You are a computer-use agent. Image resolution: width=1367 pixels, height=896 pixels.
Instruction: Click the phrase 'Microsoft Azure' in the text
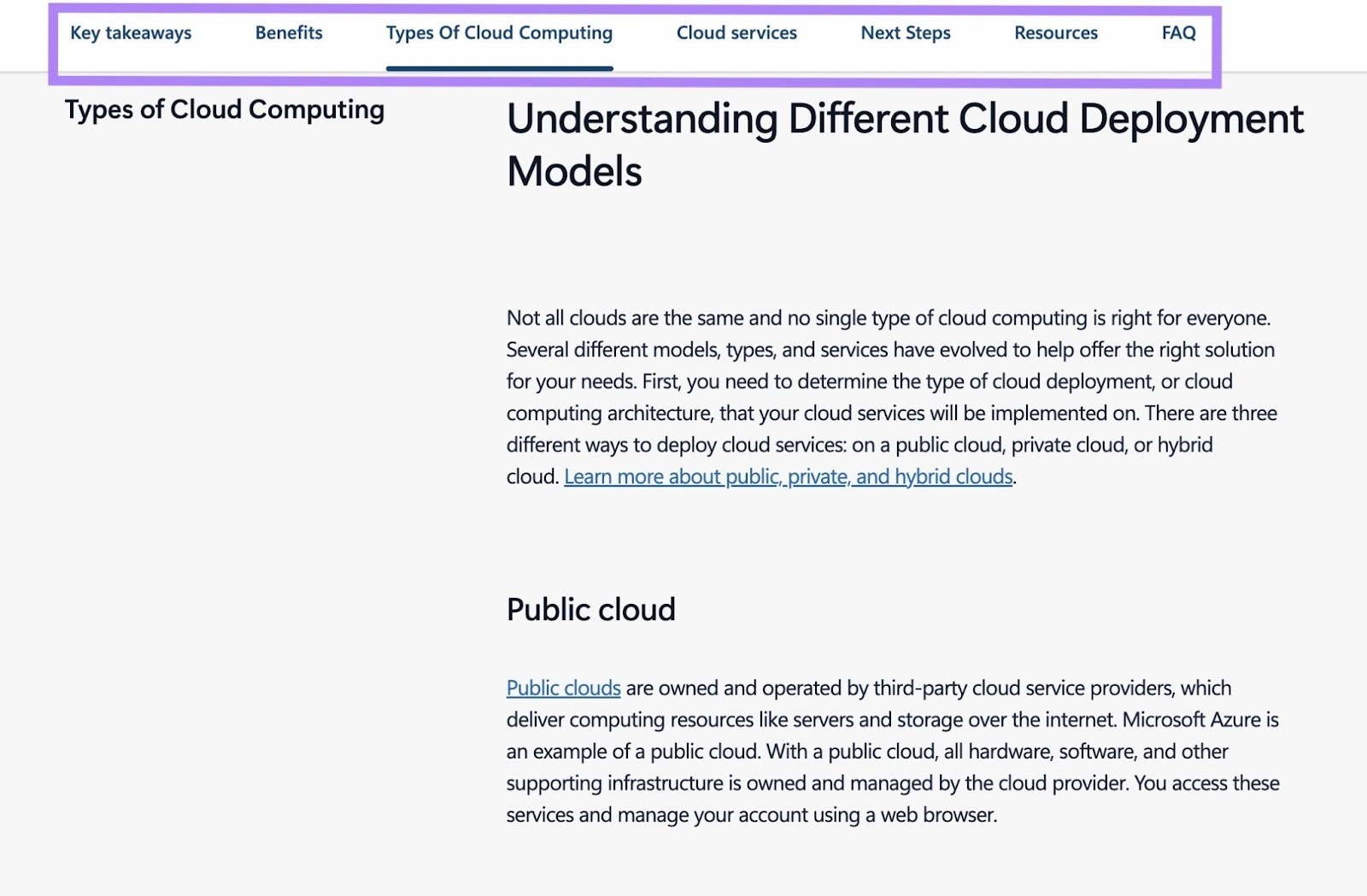1192,719
